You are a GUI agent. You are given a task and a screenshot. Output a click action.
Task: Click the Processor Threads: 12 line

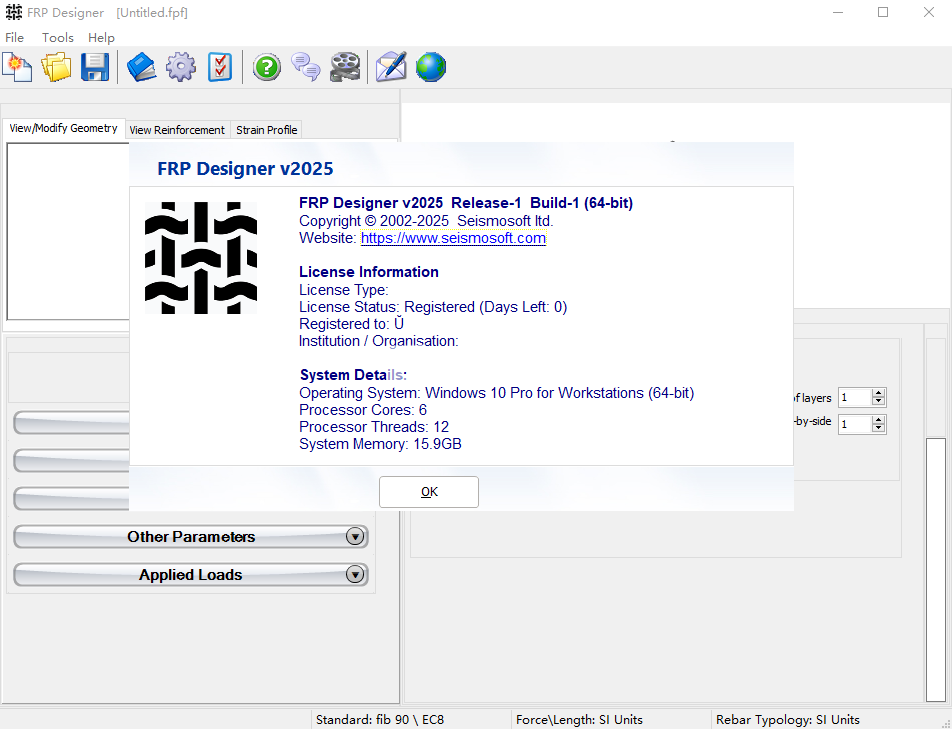374,427
